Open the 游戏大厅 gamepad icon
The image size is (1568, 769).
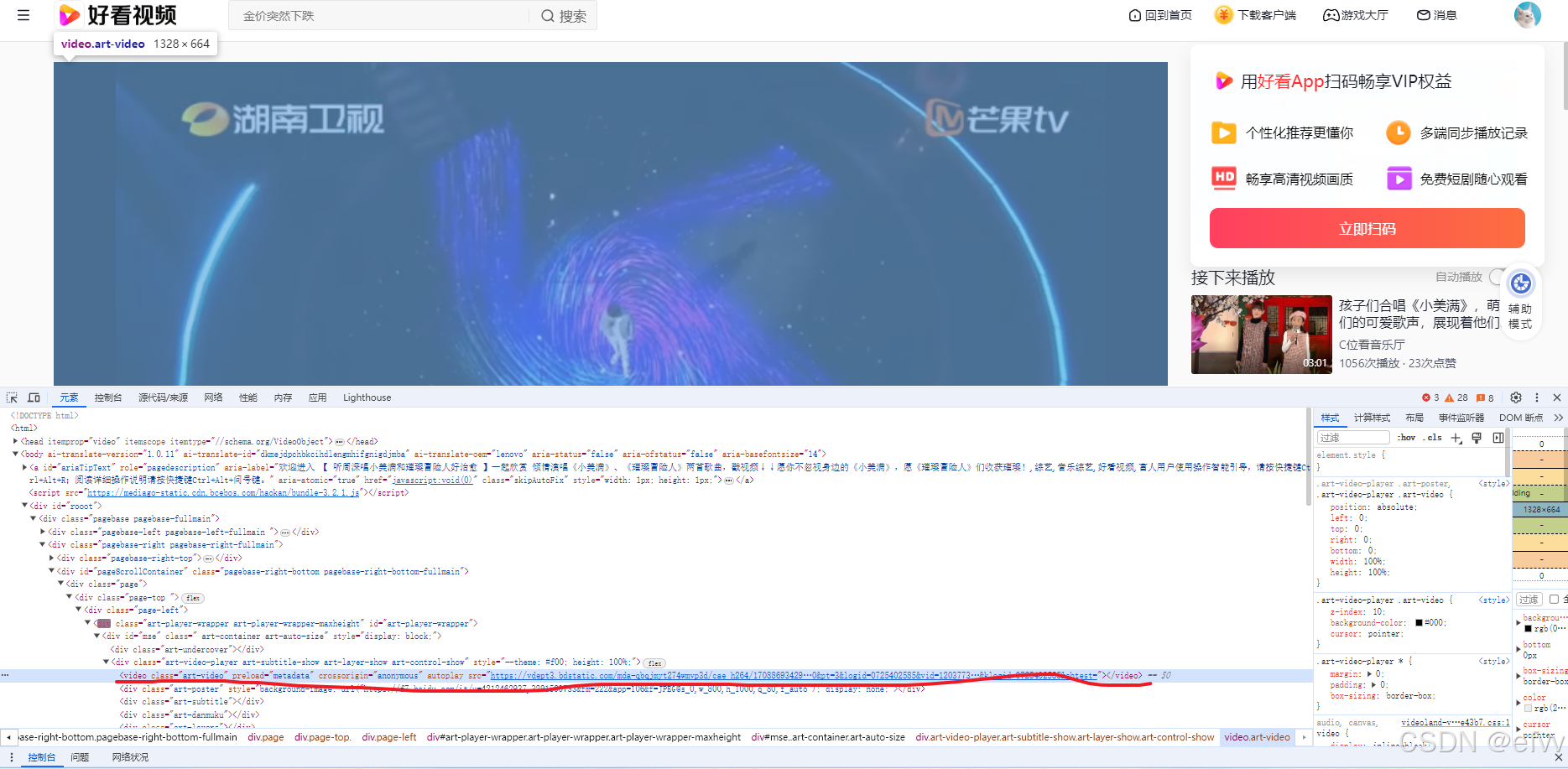[x=1331, y=15]
